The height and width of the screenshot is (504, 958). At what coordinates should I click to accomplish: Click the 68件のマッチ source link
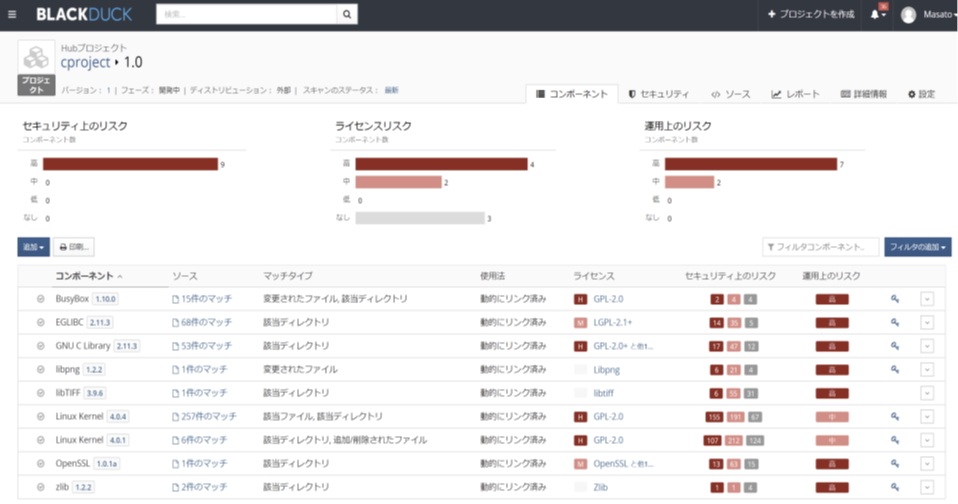click(x=202, y=322)
